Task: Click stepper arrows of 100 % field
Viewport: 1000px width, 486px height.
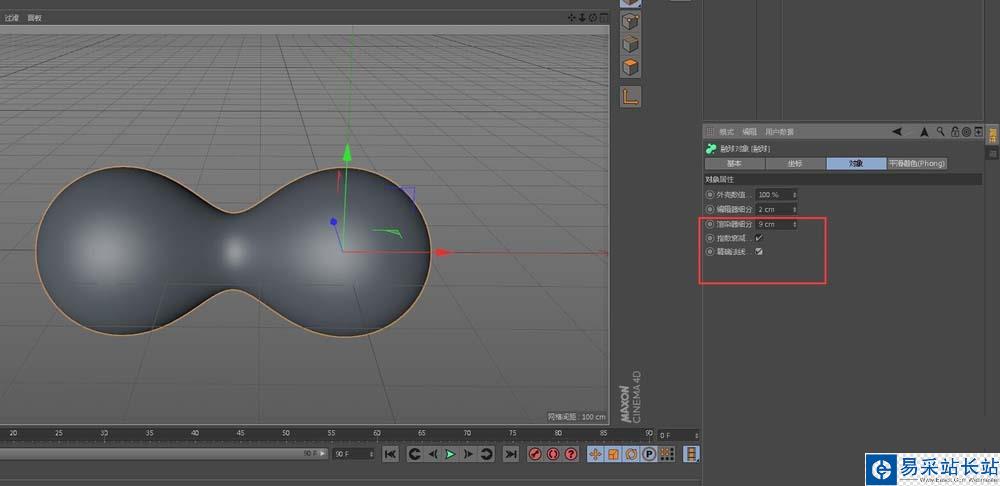Action: click(x=795, y=195)
